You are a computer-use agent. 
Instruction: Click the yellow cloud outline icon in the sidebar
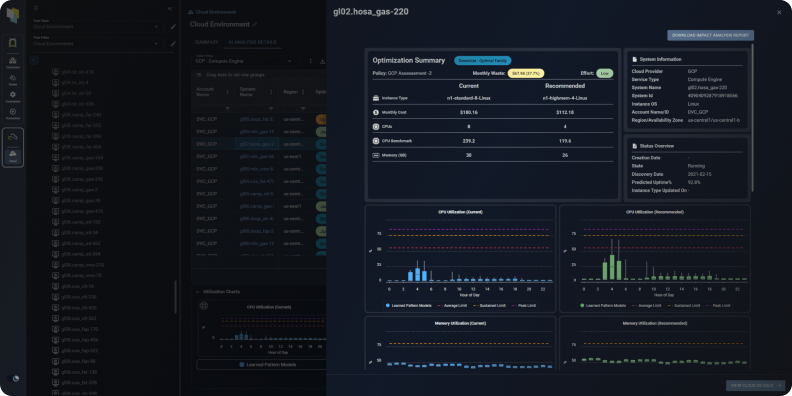[13, 137]
